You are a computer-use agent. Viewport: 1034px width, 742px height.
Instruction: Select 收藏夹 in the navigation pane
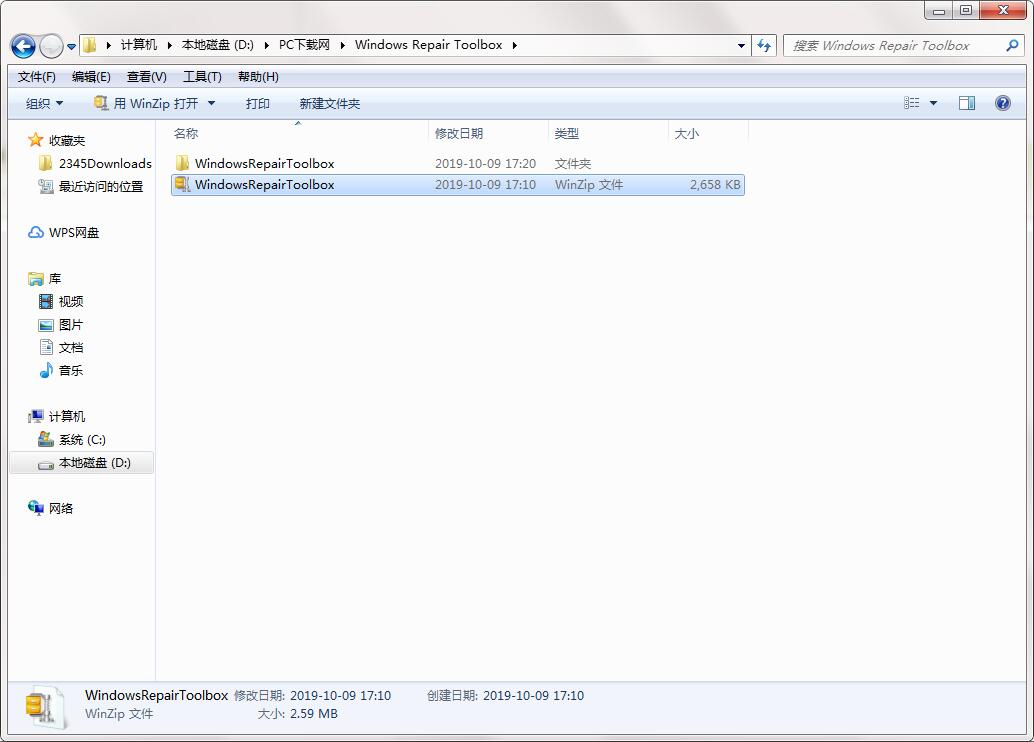click(x=67, y=140)
